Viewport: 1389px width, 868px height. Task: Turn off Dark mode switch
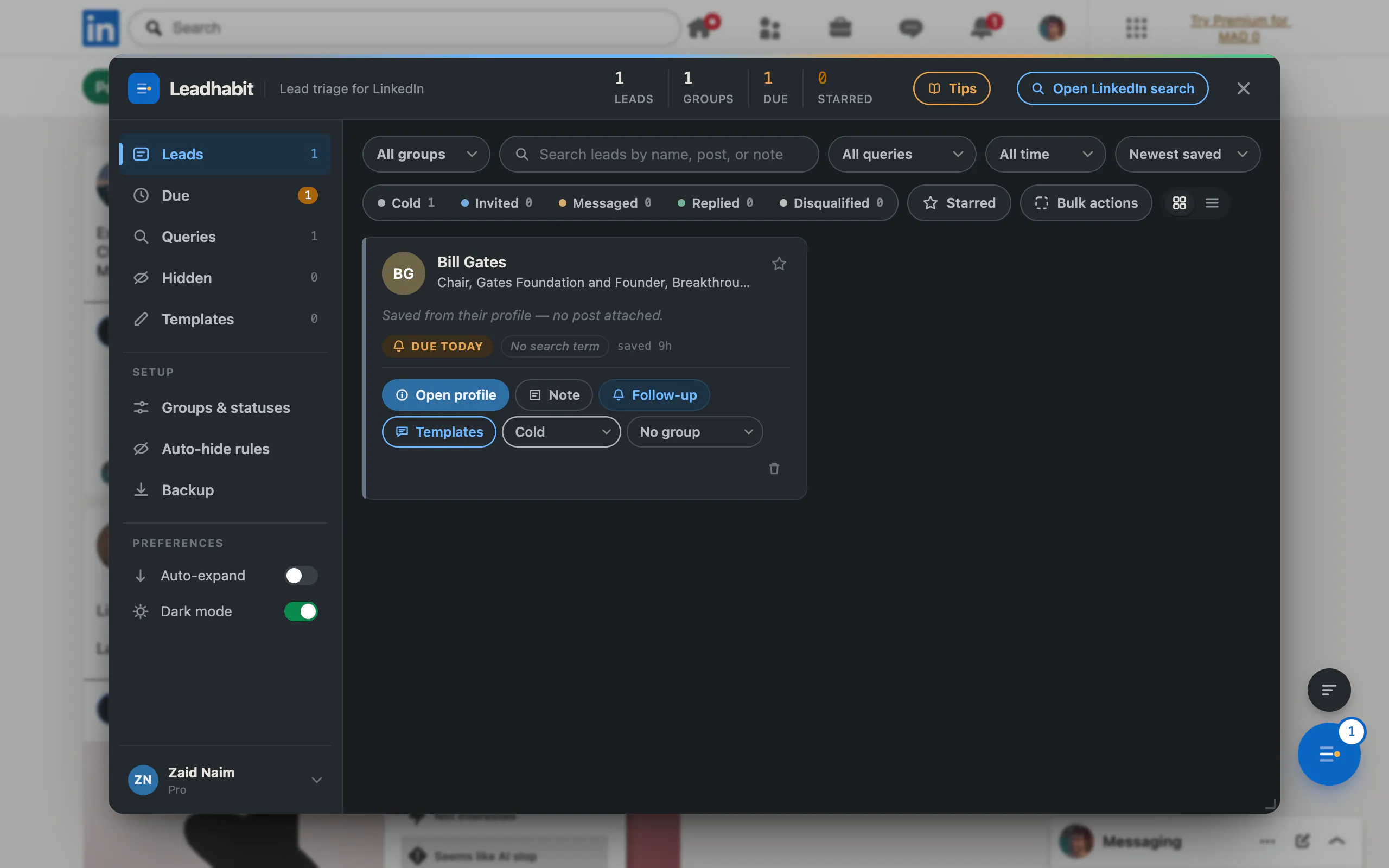tap(301, 611)
